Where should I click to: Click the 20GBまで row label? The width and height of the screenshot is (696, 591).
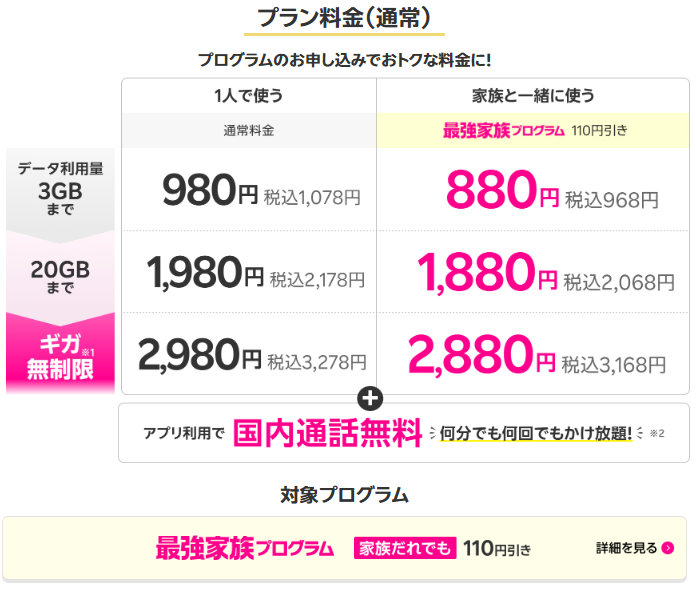coord(60,273)
